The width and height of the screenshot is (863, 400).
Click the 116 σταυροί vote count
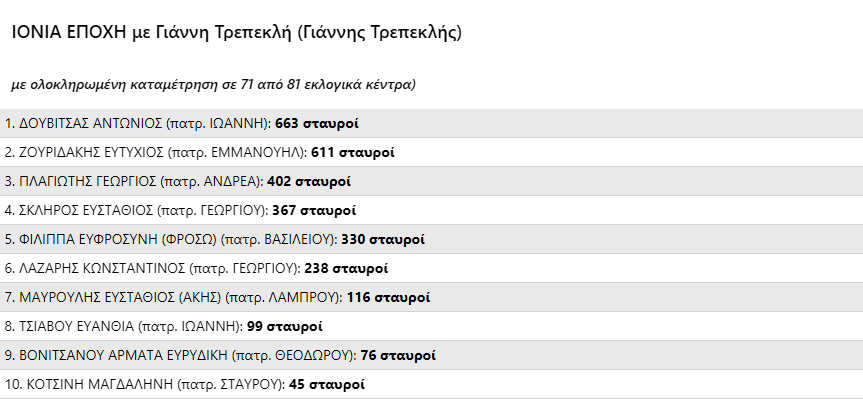388,298
